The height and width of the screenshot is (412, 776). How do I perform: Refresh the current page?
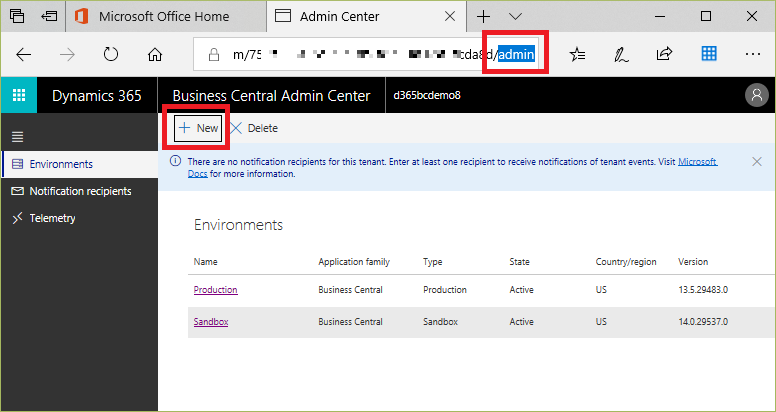[x=111, y=53]
